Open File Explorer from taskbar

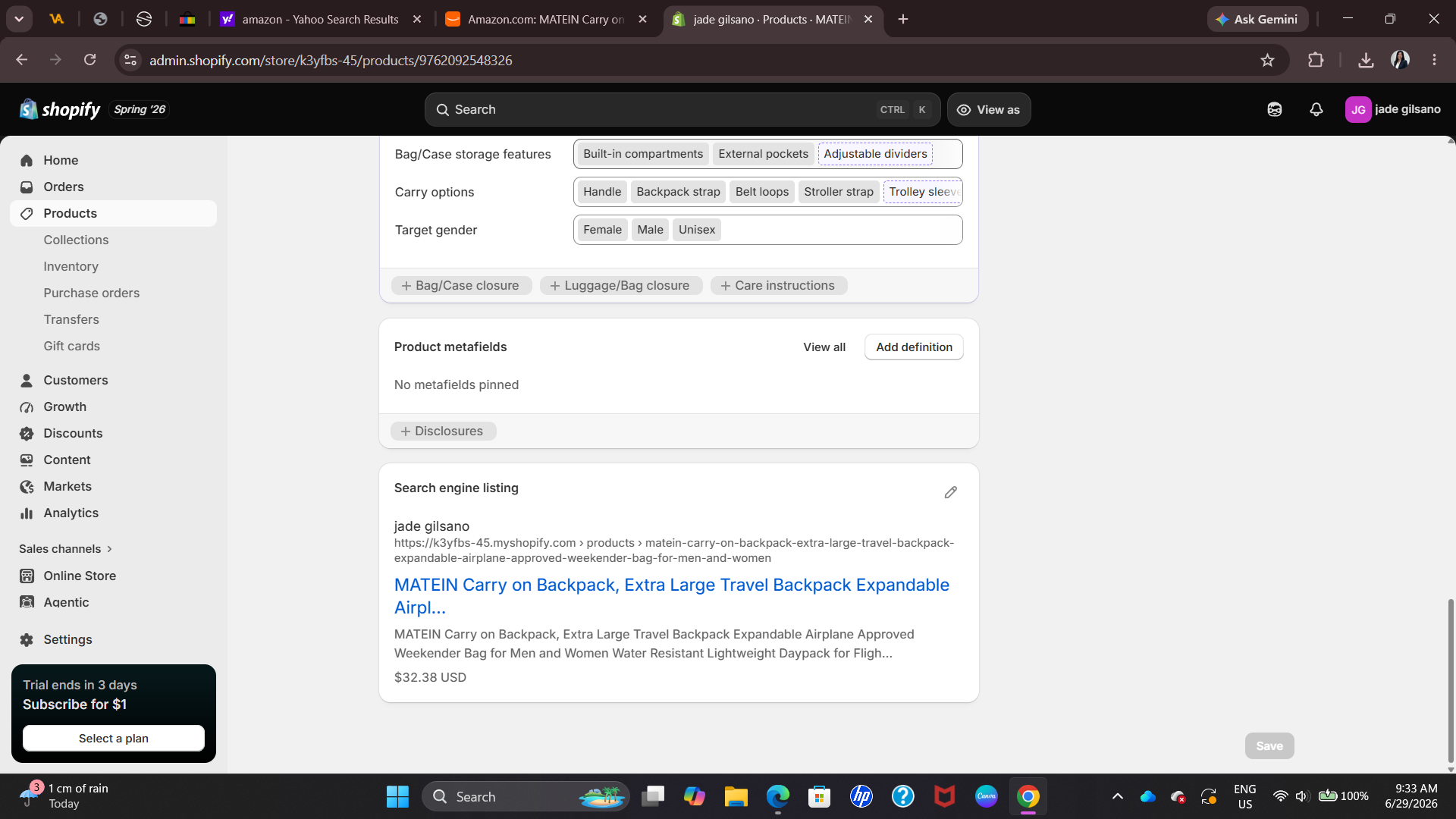coord(736,796)
